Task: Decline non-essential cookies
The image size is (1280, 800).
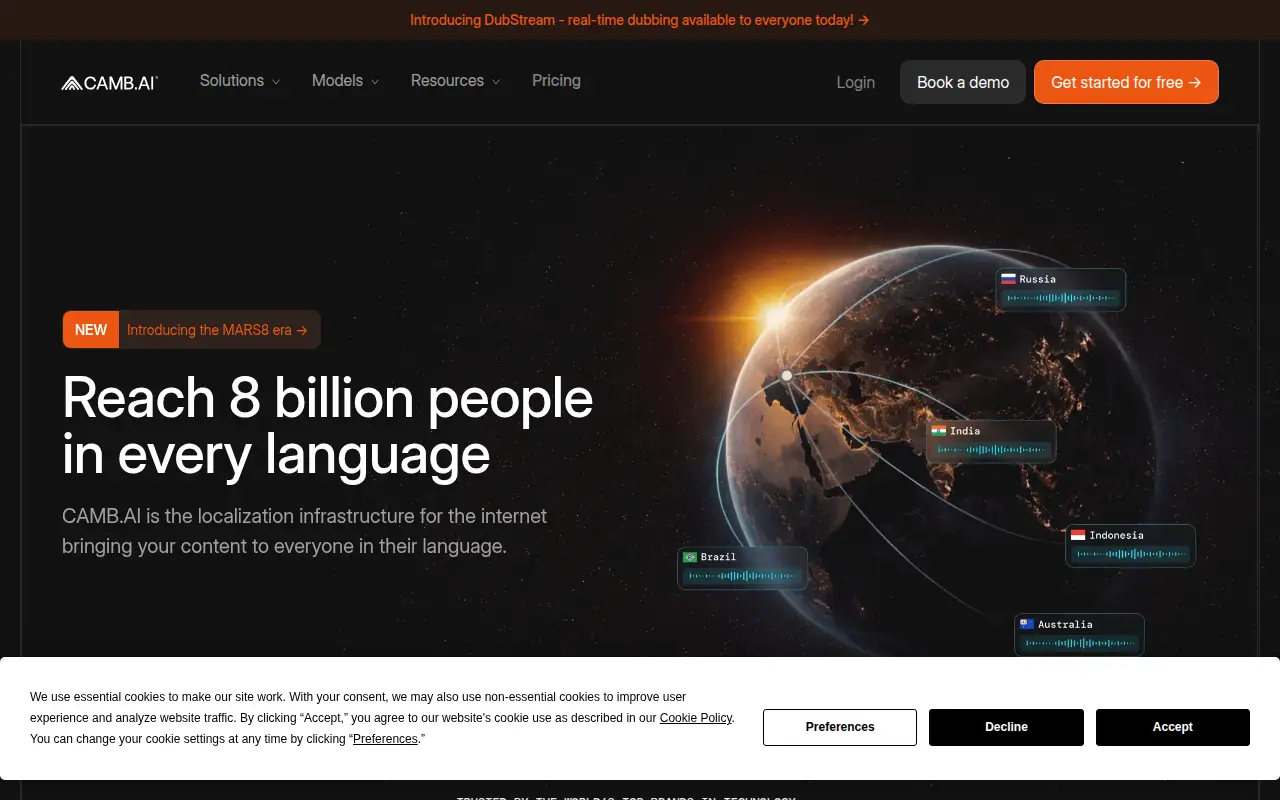Action: pos(1006,727)
